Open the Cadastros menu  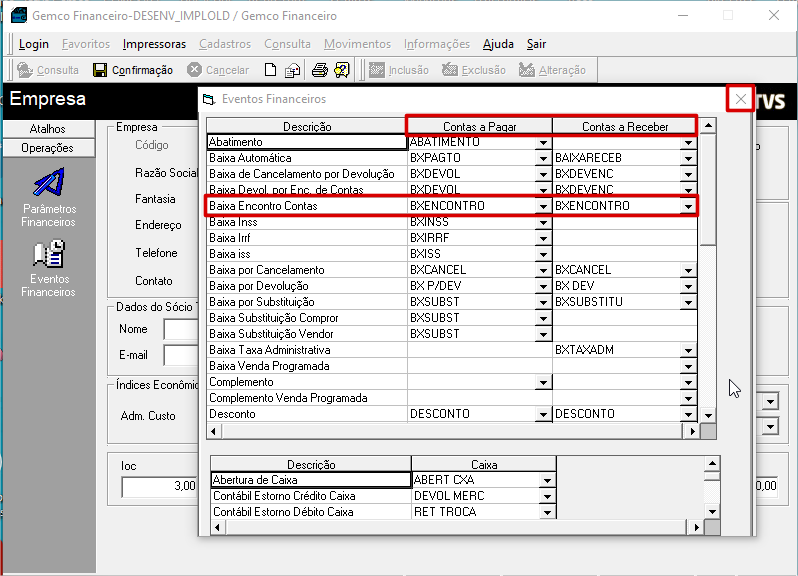coord(225,44)
